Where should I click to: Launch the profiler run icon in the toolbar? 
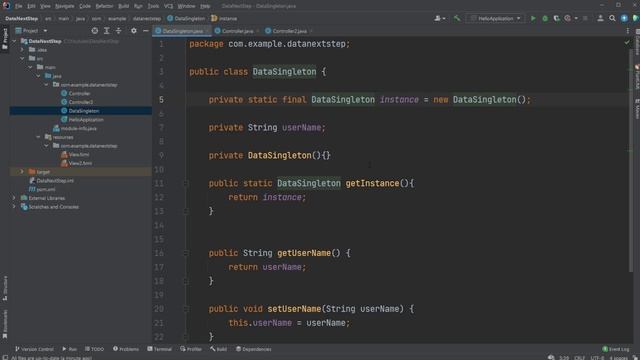tap(568, 18)
